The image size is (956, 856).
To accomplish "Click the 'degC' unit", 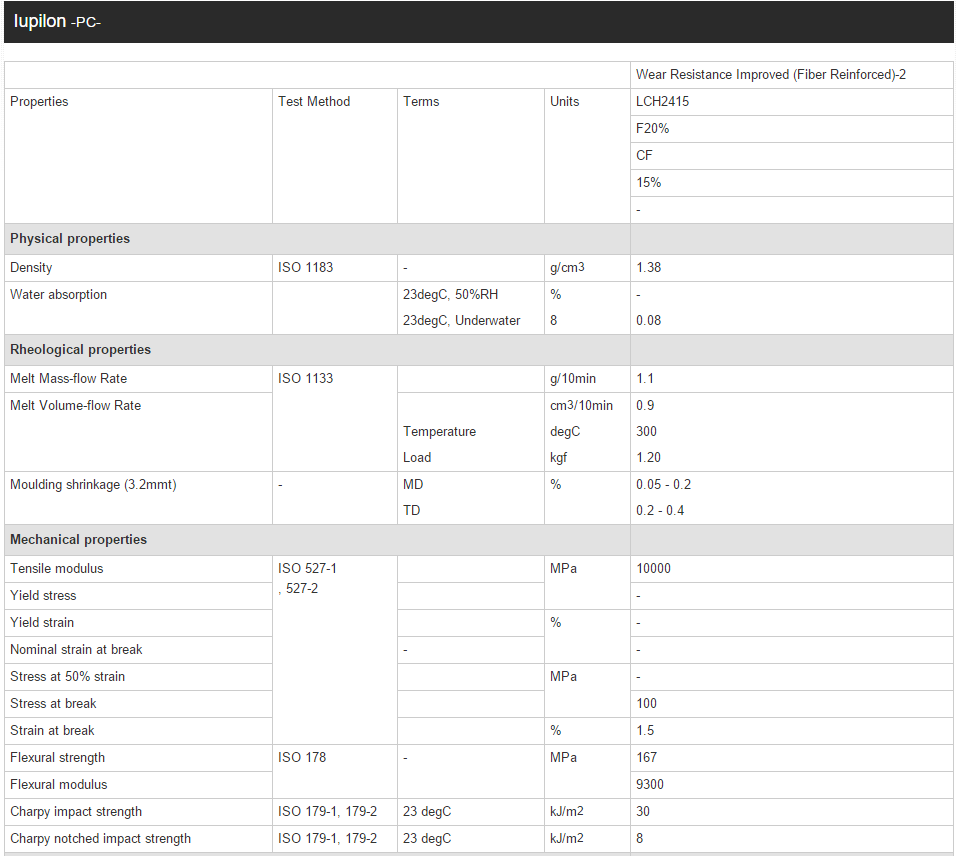I will tap(565, 431).
